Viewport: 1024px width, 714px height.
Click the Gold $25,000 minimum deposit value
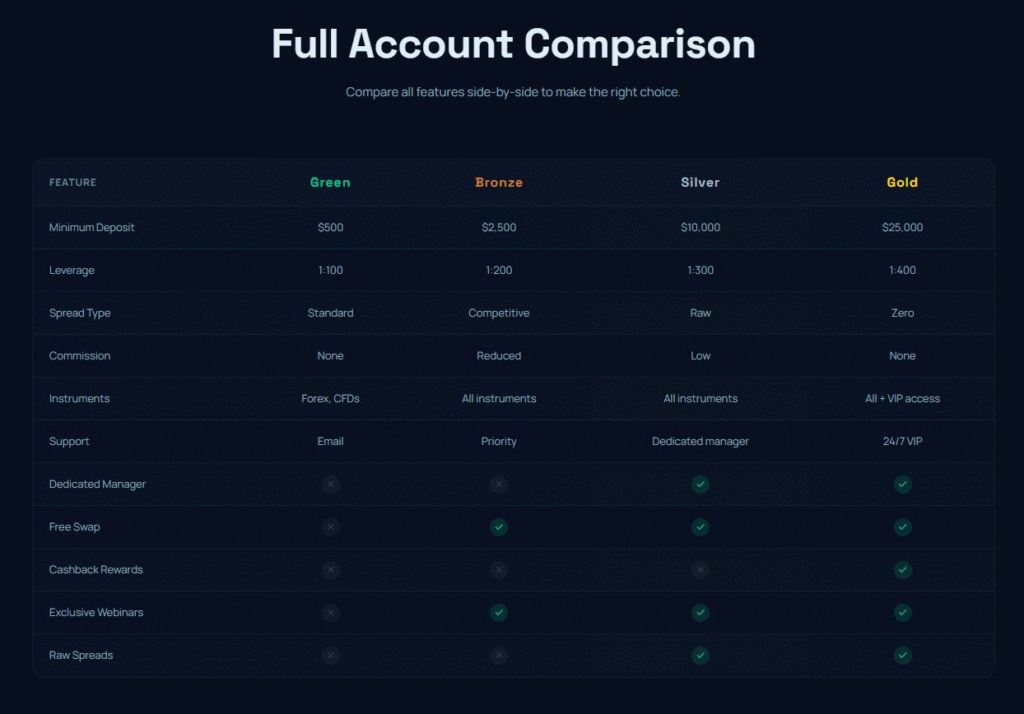[903, 227]
